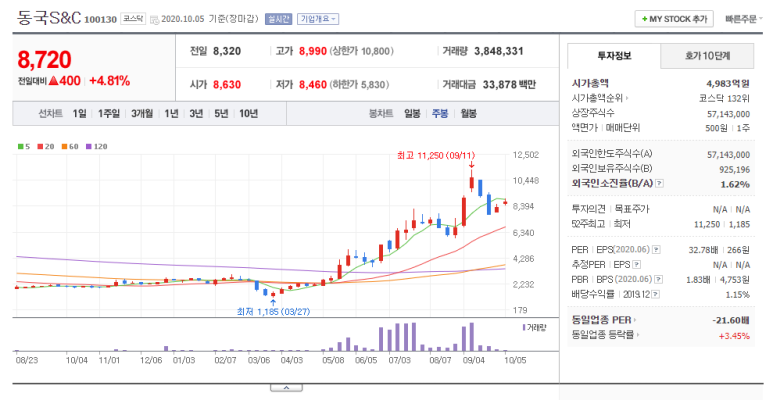Click the stock code 100130
The width and height of the screenshot is (773, 400).
click(x=101, y=20)
